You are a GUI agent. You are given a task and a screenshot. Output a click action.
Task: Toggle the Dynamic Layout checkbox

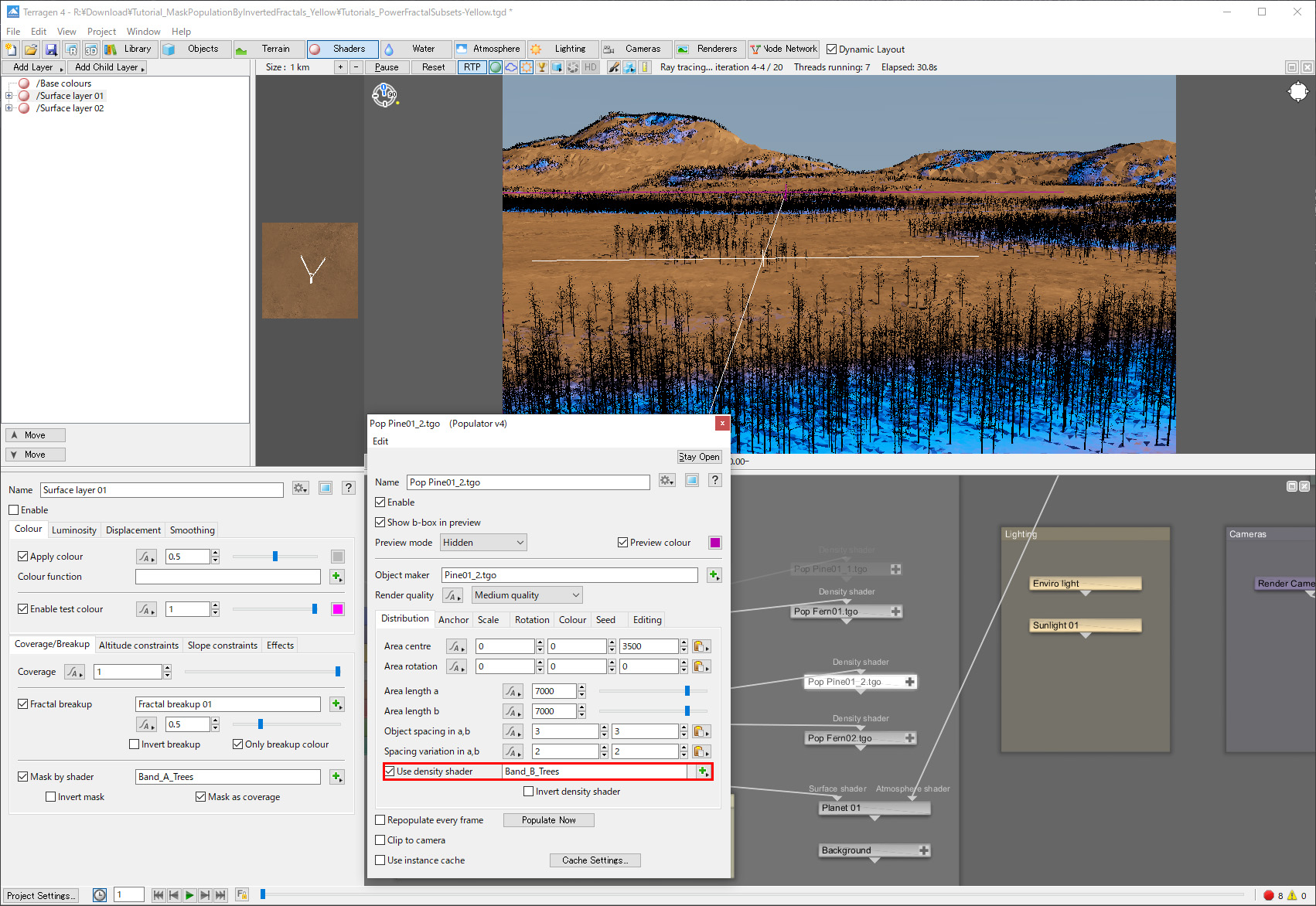point(832,49)
